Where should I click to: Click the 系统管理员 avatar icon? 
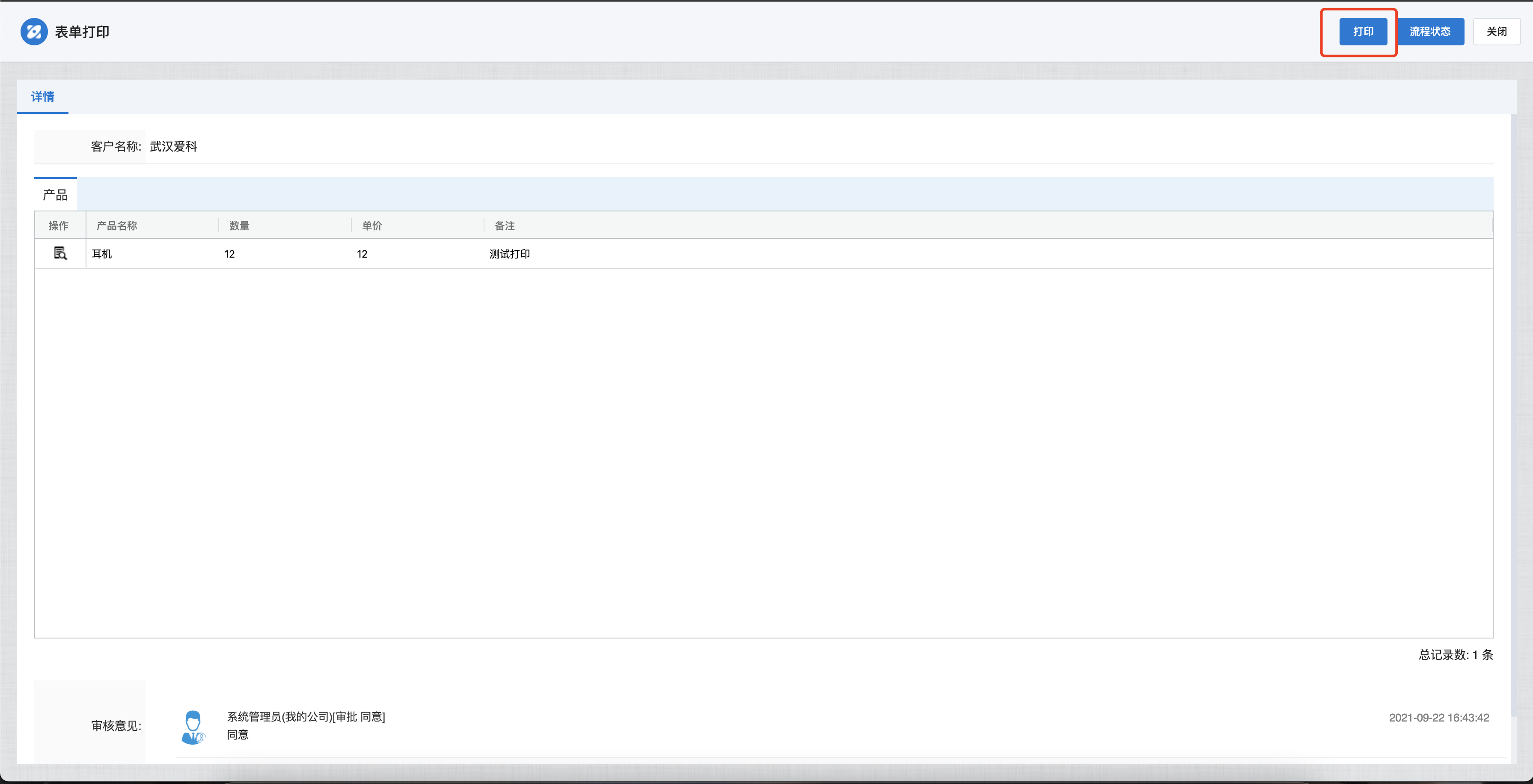(x=193, y=727)
